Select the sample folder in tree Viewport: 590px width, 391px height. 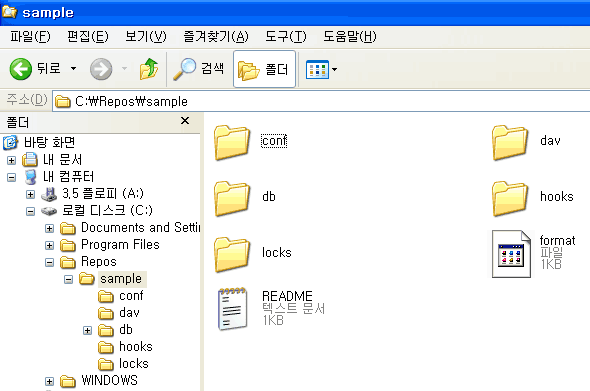121,279
